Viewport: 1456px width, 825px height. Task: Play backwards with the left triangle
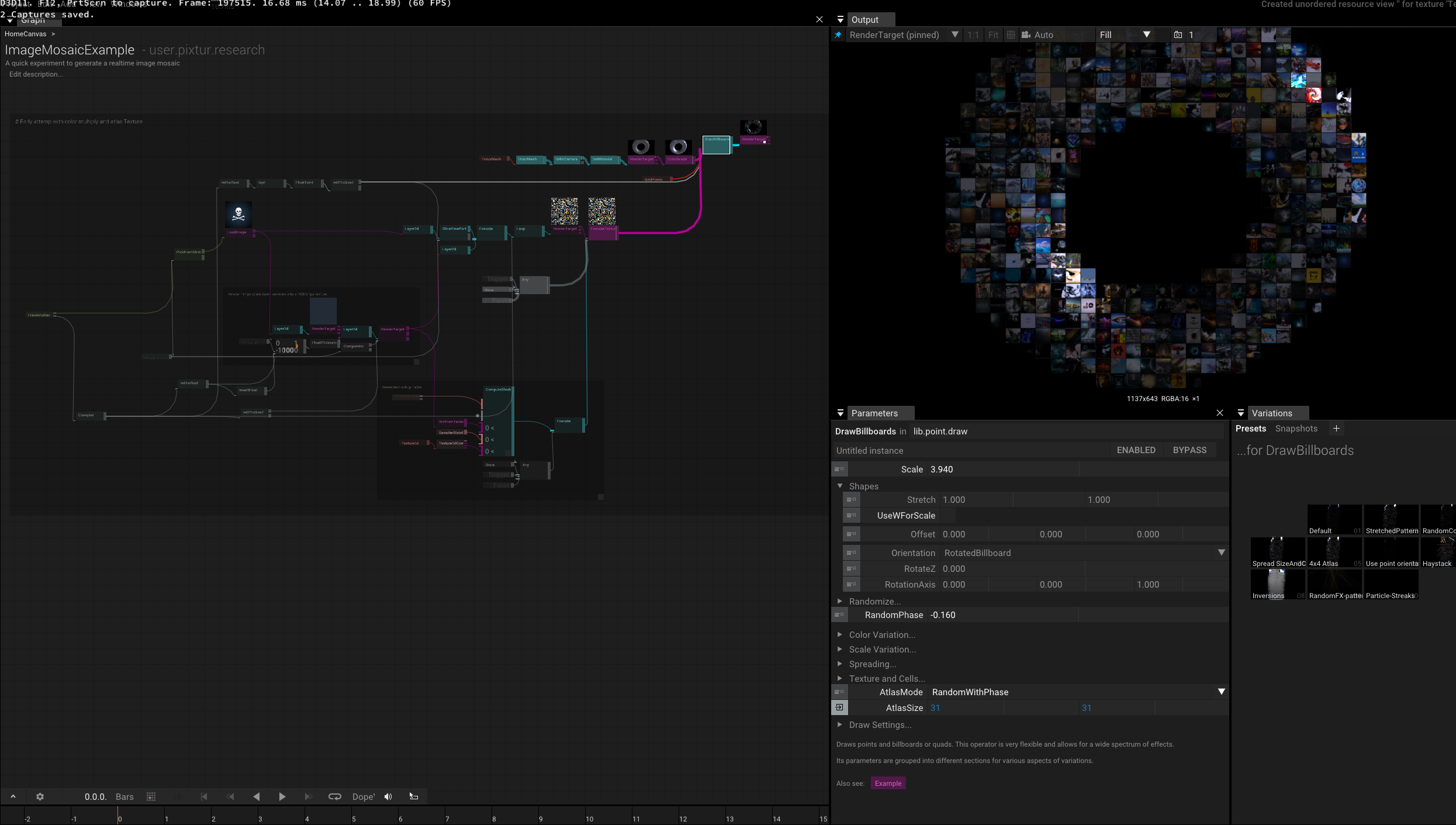[256, 796]
